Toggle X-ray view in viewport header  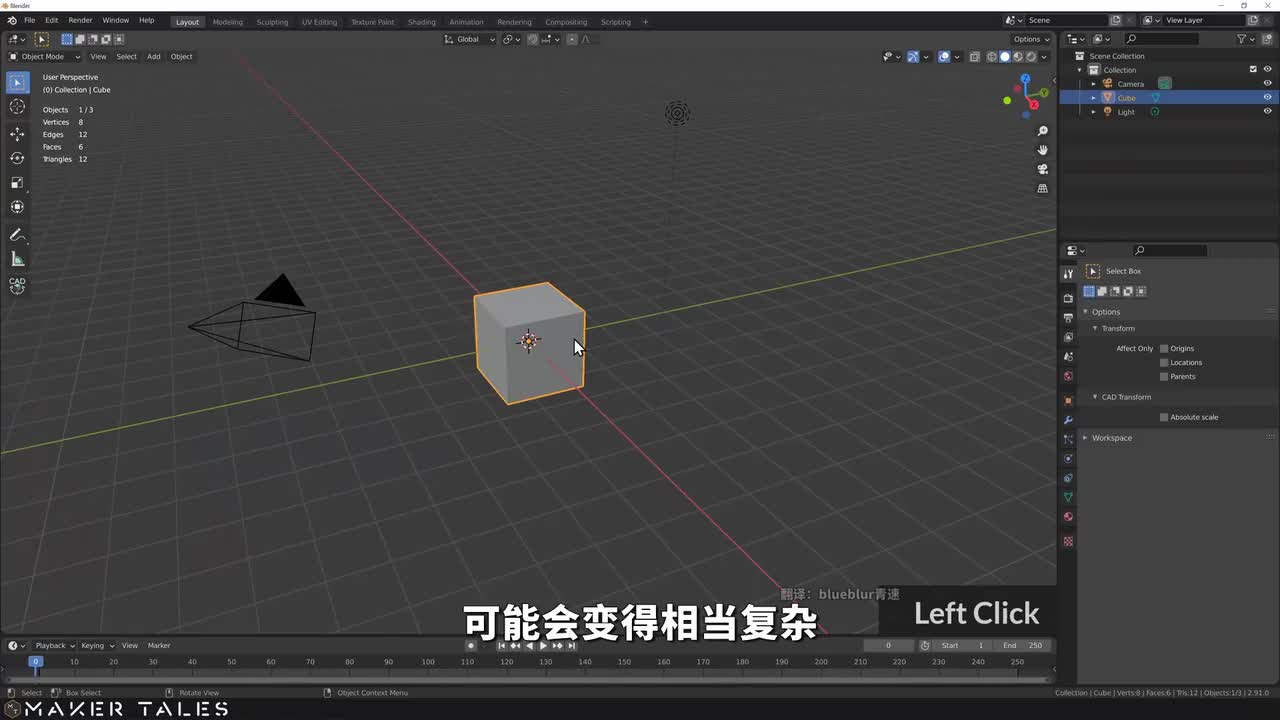click(975, 57)
